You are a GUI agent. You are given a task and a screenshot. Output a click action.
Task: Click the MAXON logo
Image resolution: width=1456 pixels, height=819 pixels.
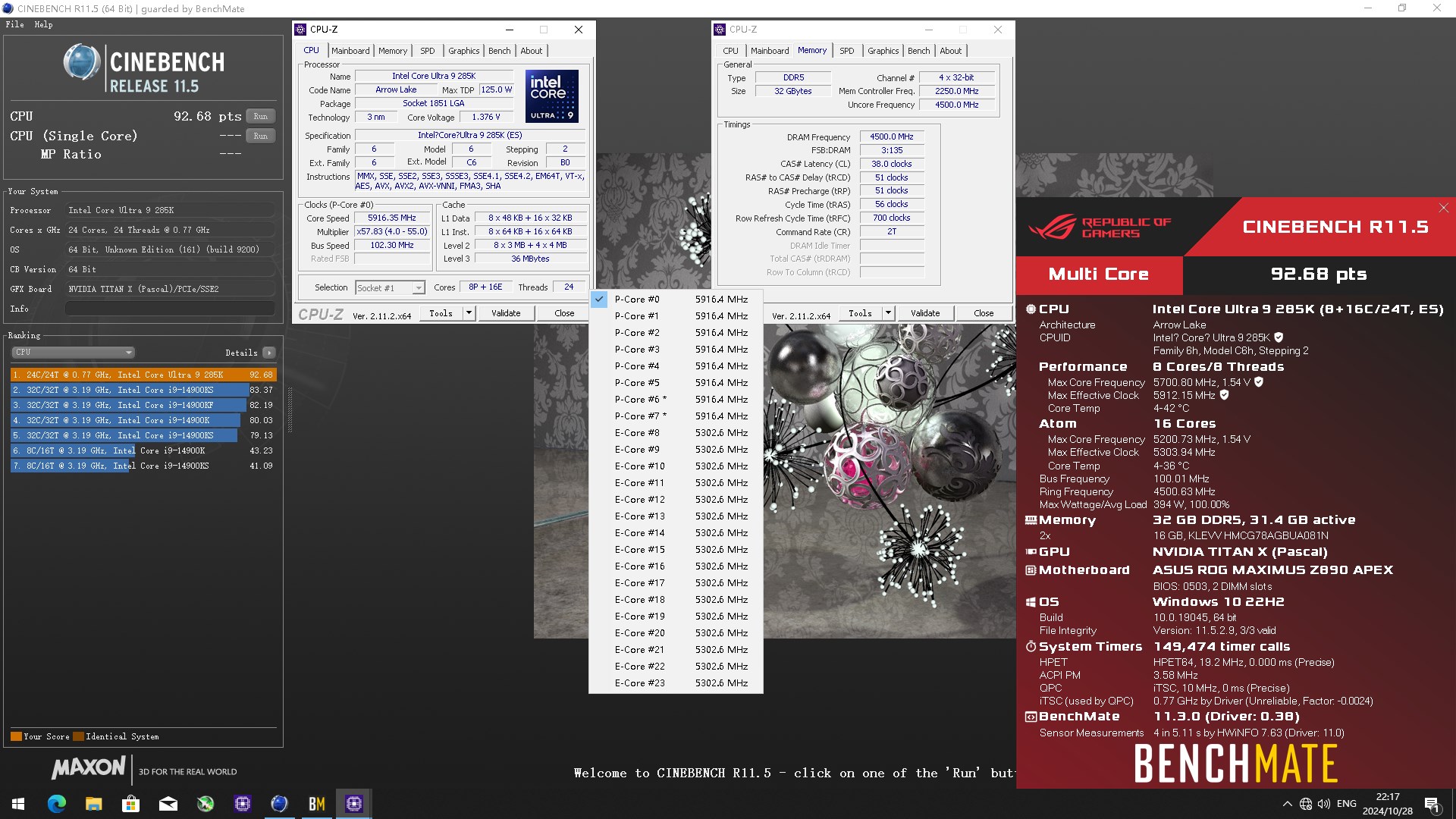(89, 768)
